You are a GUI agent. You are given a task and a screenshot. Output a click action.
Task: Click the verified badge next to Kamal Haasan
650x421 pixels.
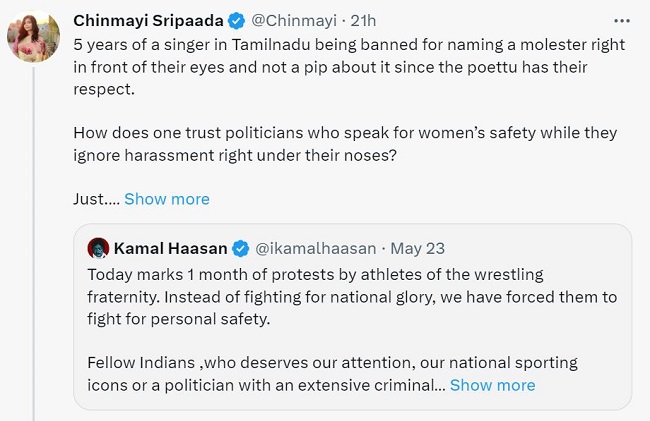point(241,248)
